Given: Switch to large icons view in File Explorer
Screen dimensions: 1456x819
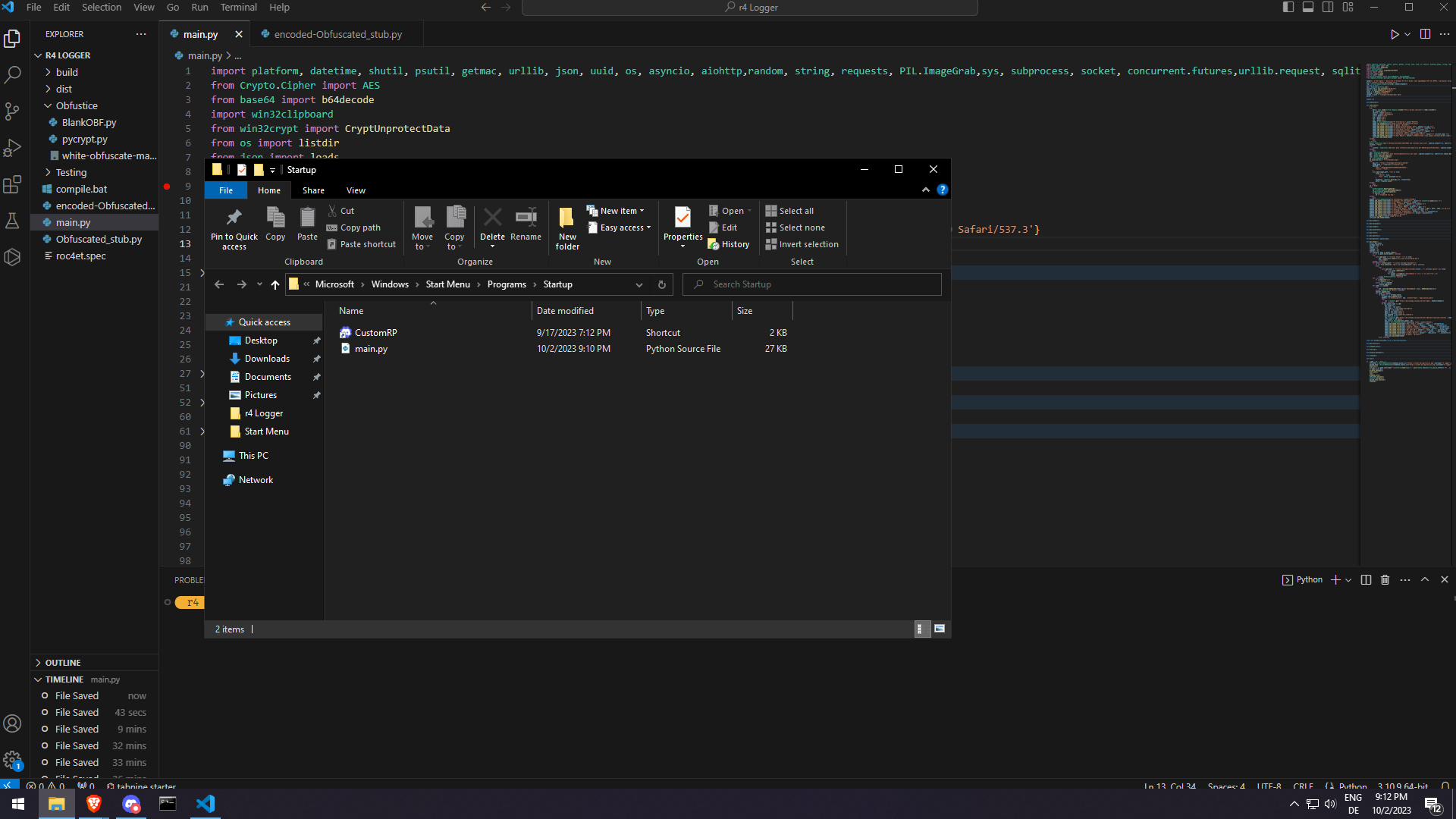Looking at the screenshot, I should 940,629.
